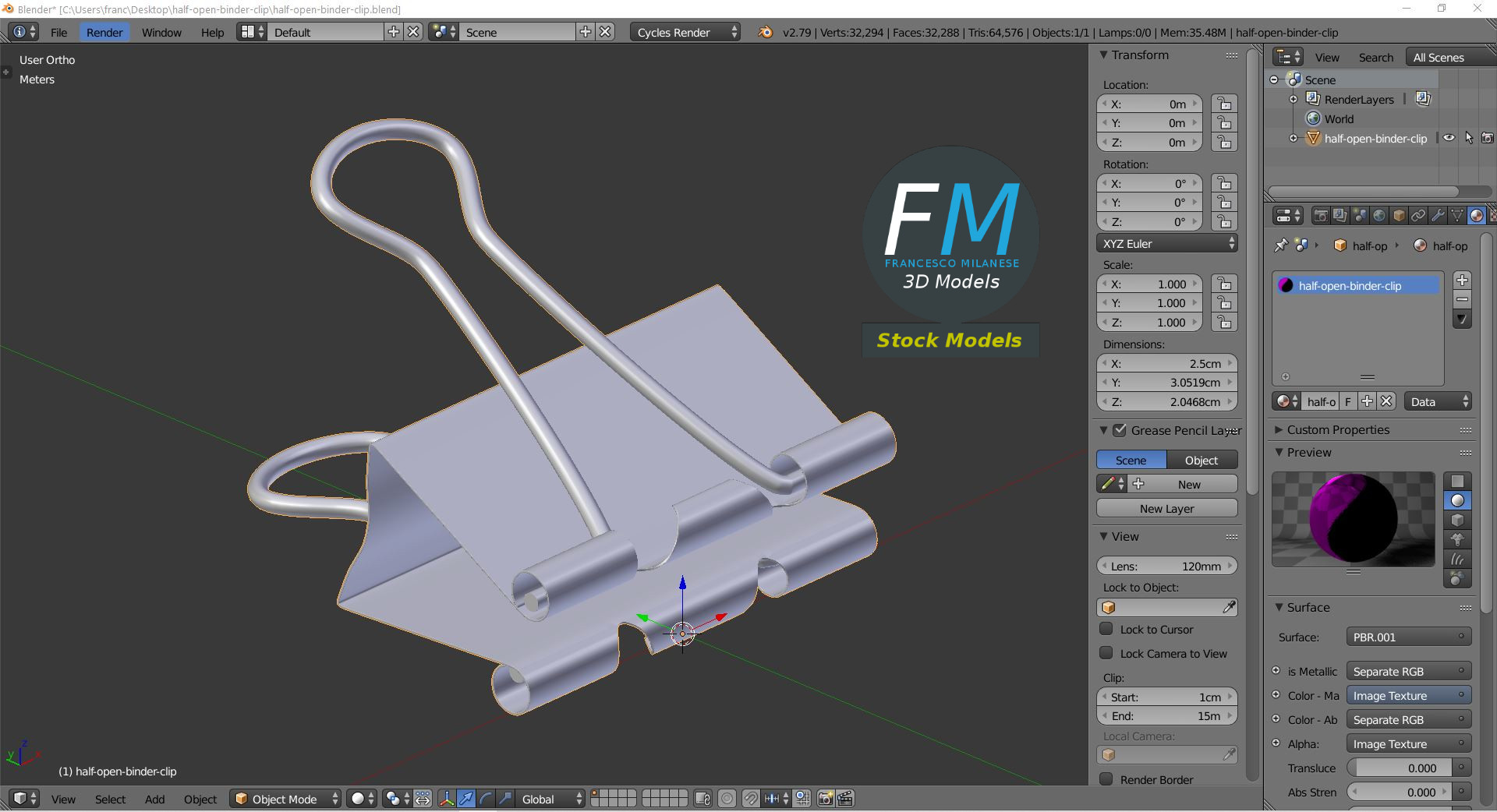Open the Help menu
This screenshot has height=812, width=1497.
coord(212,32)
